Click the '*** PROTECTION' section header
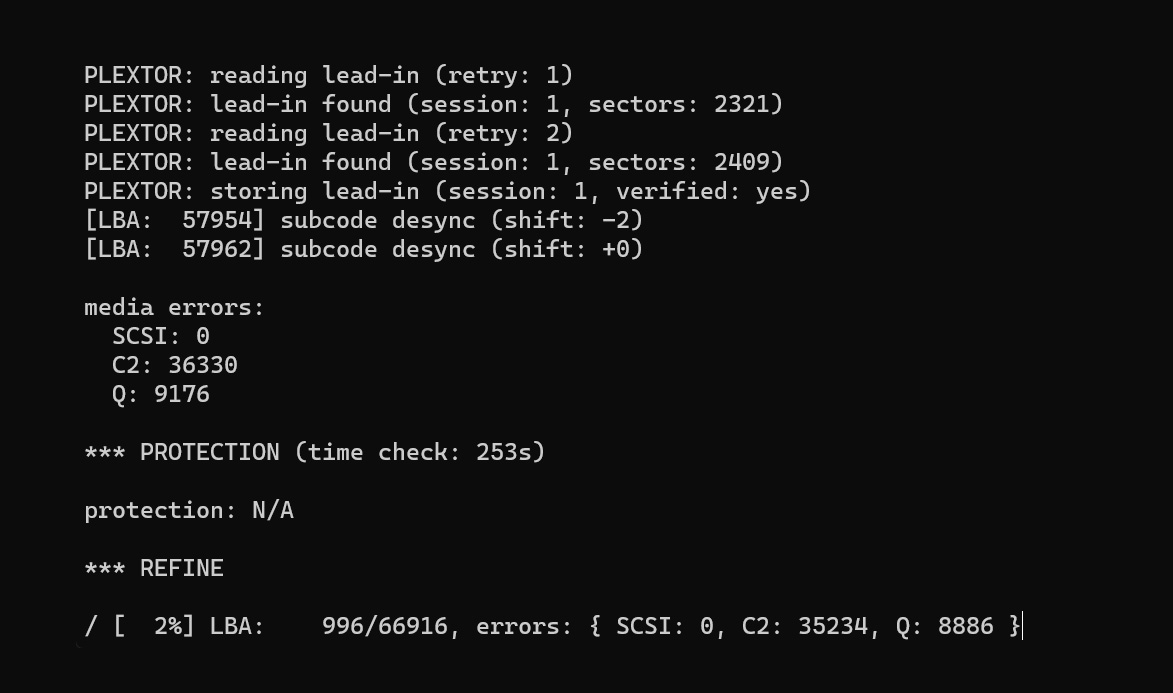Screen dimensions: 1173x693 pos(182,452)
